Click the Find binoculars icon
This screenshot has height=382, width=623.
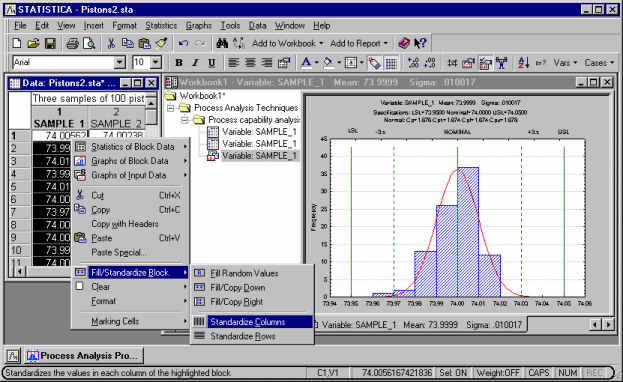tap(222, 43)
